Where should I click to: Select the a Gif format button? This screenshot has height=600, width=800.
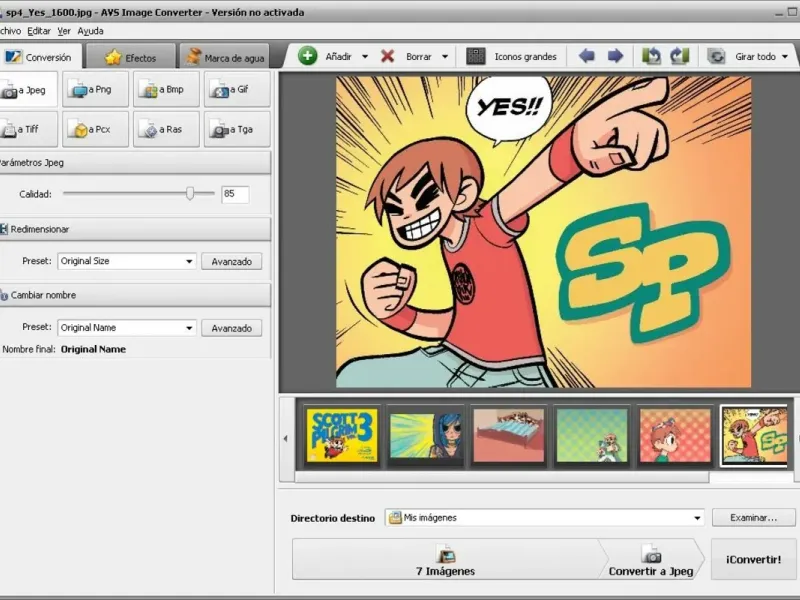pos(237,90)
